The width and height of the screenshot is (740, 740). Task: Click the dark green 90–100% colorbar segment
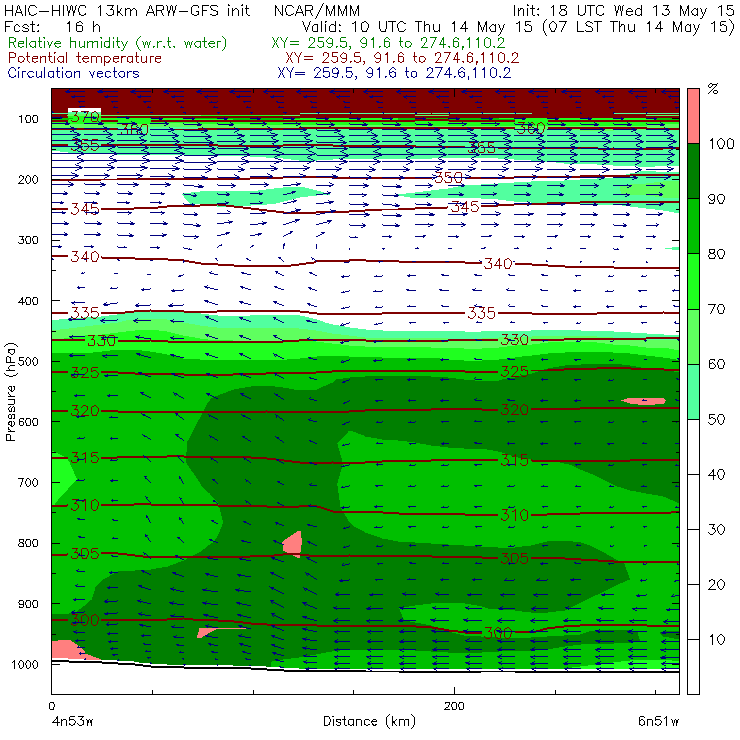(x=693, y=171)
